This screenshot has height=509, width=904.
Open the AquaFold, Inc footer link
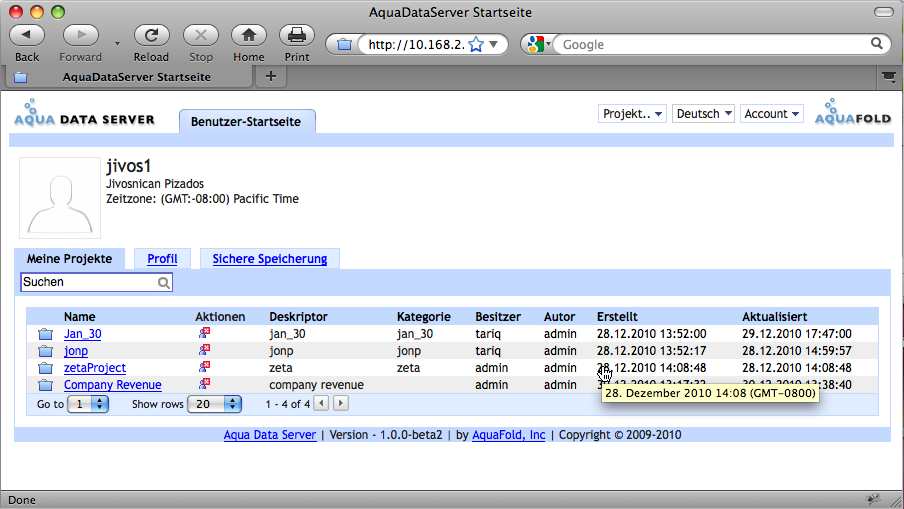pyautogui.click(x=508, y=435)
